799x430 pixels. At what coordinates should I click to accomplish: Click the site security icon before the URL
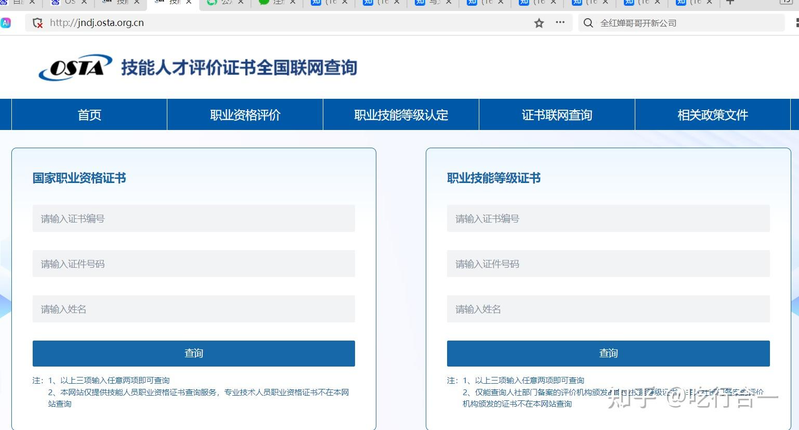pyautogui.click(x=38, y=23)
